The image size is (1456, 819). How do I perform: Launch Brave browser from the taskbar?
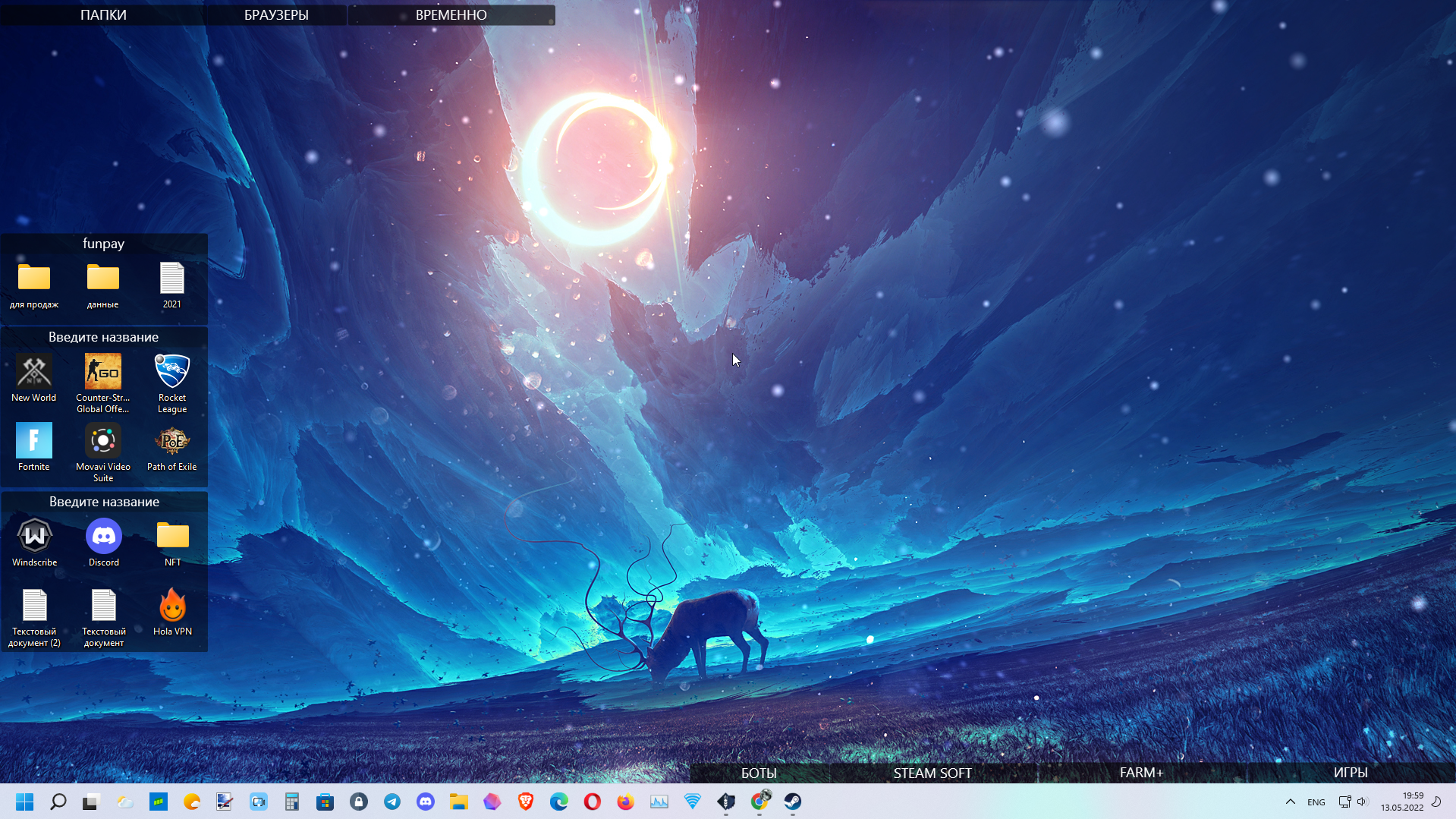click(526, 802)
